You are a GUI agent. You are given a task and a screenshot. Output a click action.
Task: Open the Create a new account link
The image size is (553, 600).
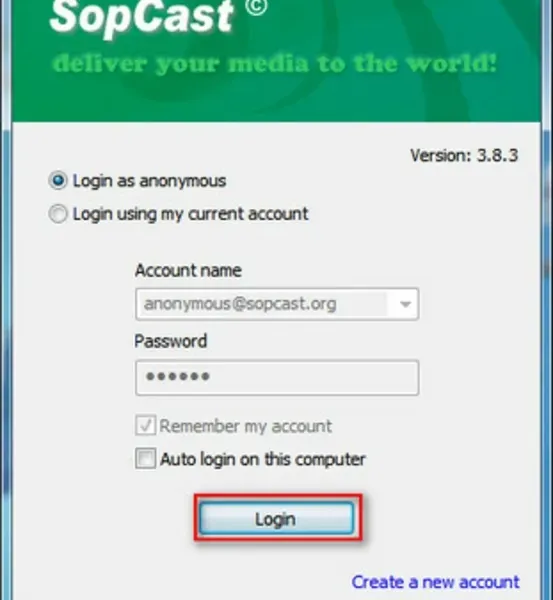point(435,582)
